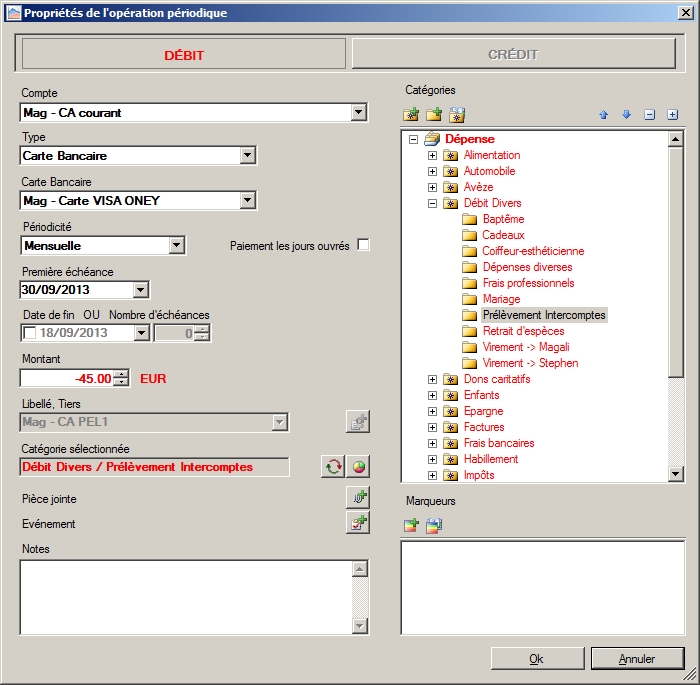The height and width of the screenshot is (685, 700).
Task: Click the Dépense root folder icon
Action: coord(432,139)
